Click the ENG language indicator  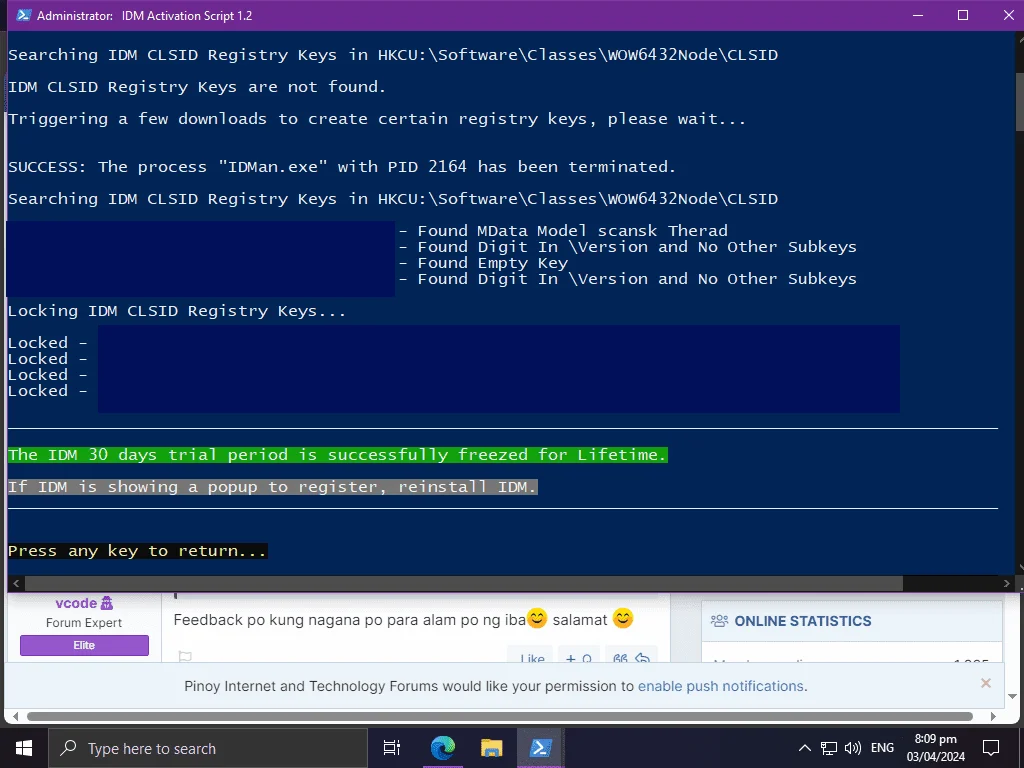[x=882, y=748]
